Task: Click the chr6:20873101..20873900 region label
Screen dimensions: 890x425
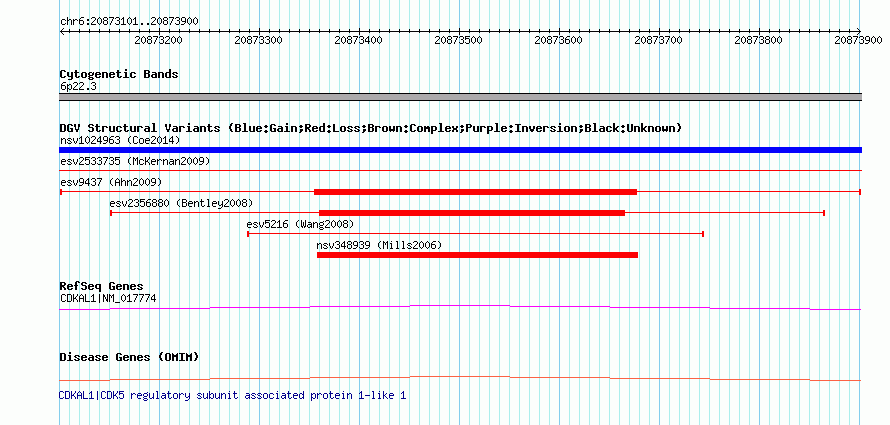Action: 129,22
